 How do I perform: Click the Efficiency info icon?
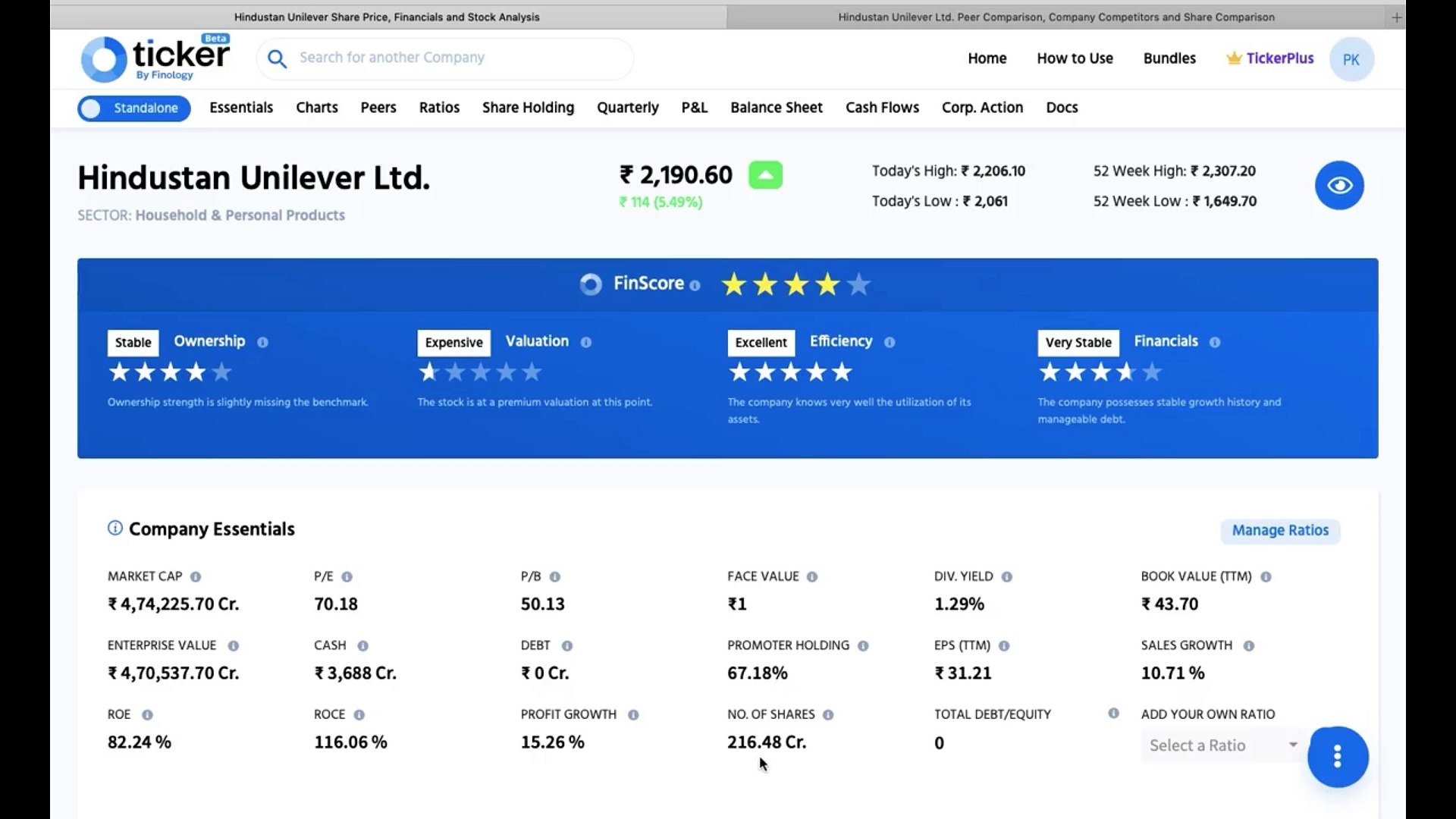890,342
